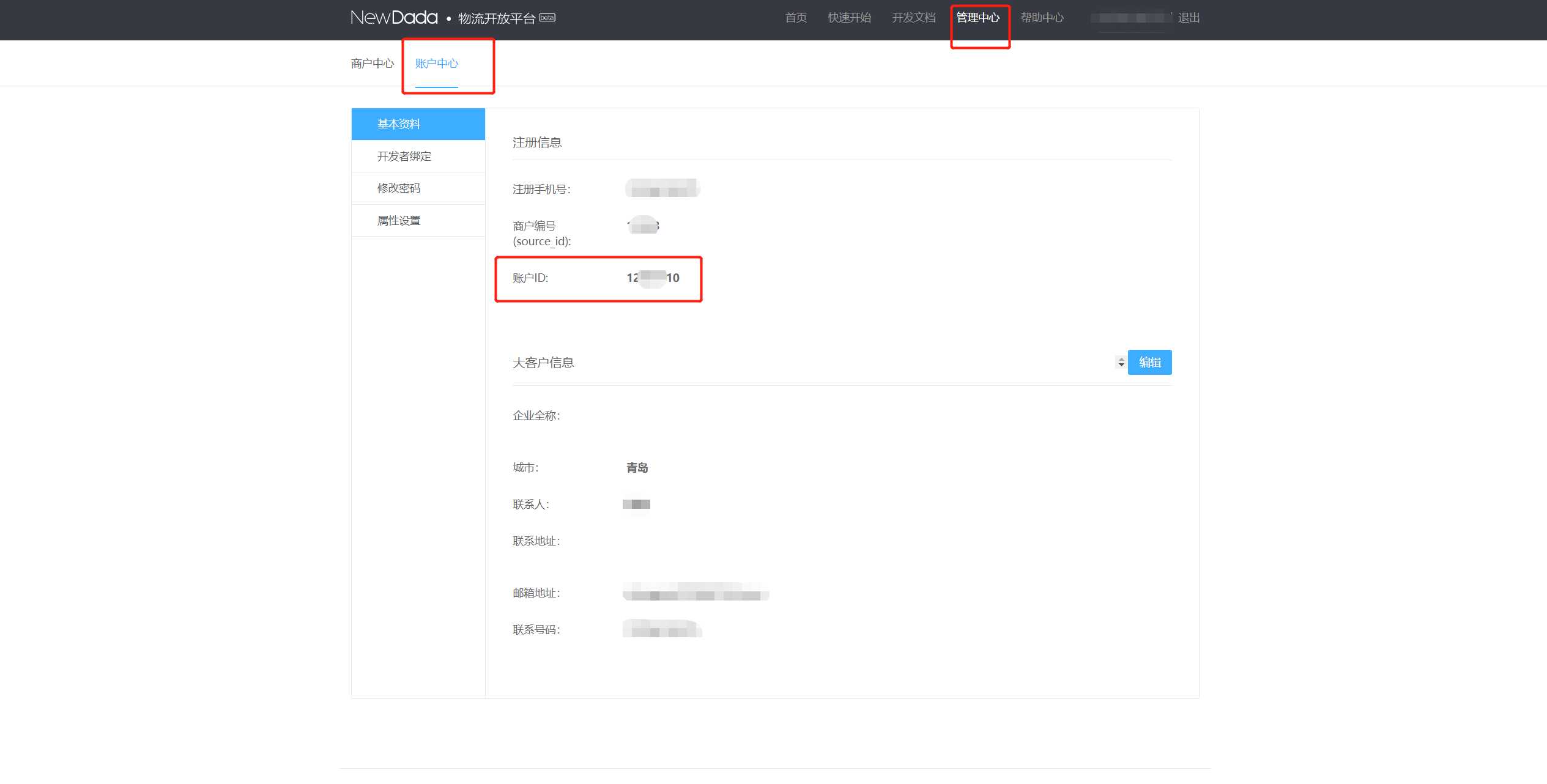Image resolution: width=1547 pixels, height=784 pixels.
Task: Open 修改密码 in the sidebar
Action: click(x=418, y=188)
